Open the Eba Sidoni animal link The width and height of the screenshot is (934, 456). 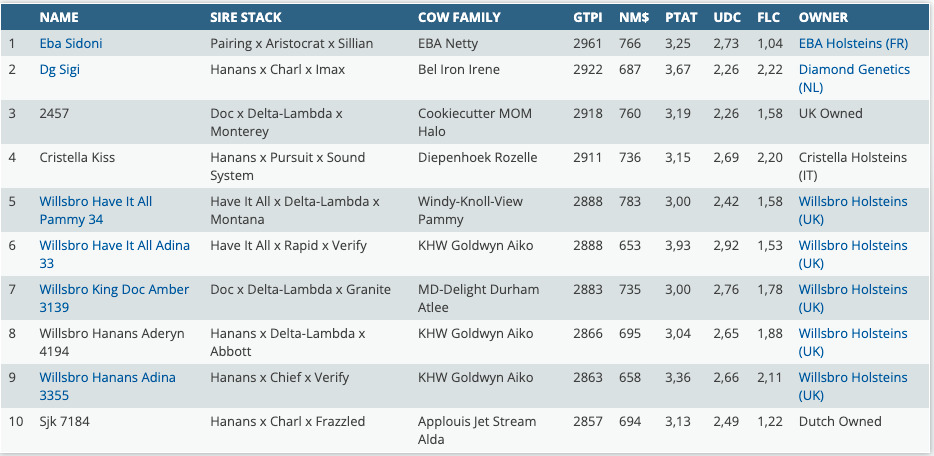(x=71, y=44)
